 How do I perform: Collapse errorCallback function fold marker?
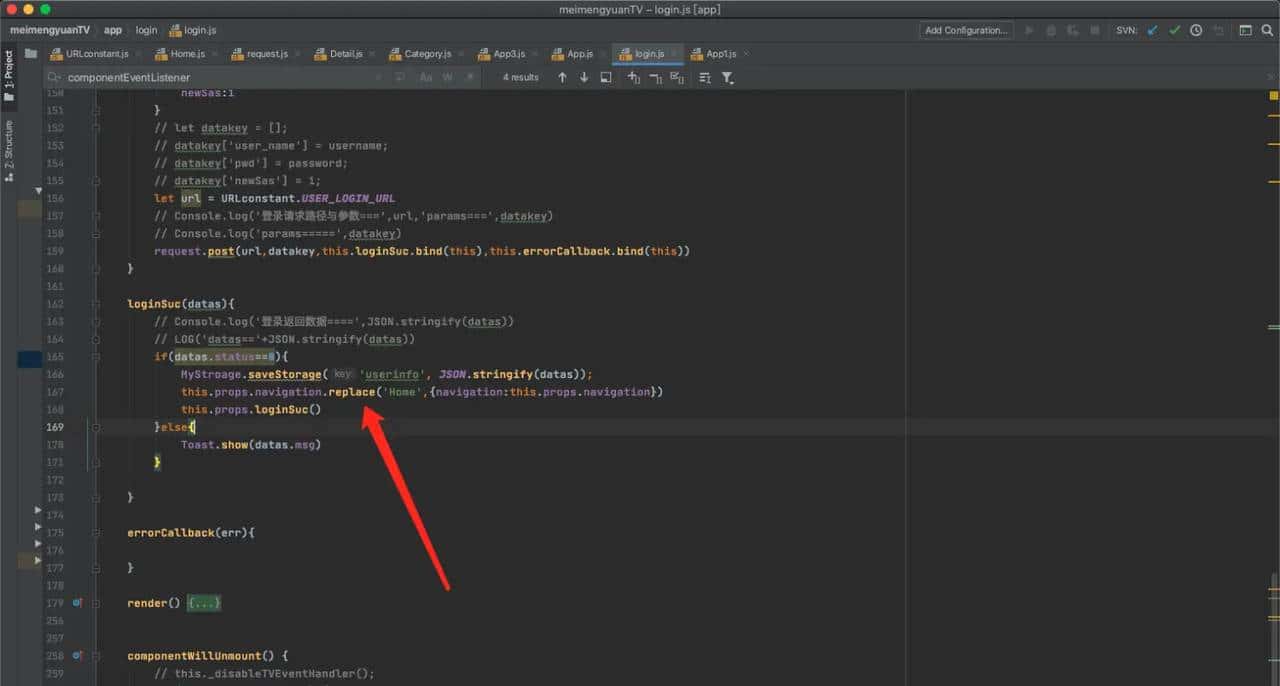point(96,533)
